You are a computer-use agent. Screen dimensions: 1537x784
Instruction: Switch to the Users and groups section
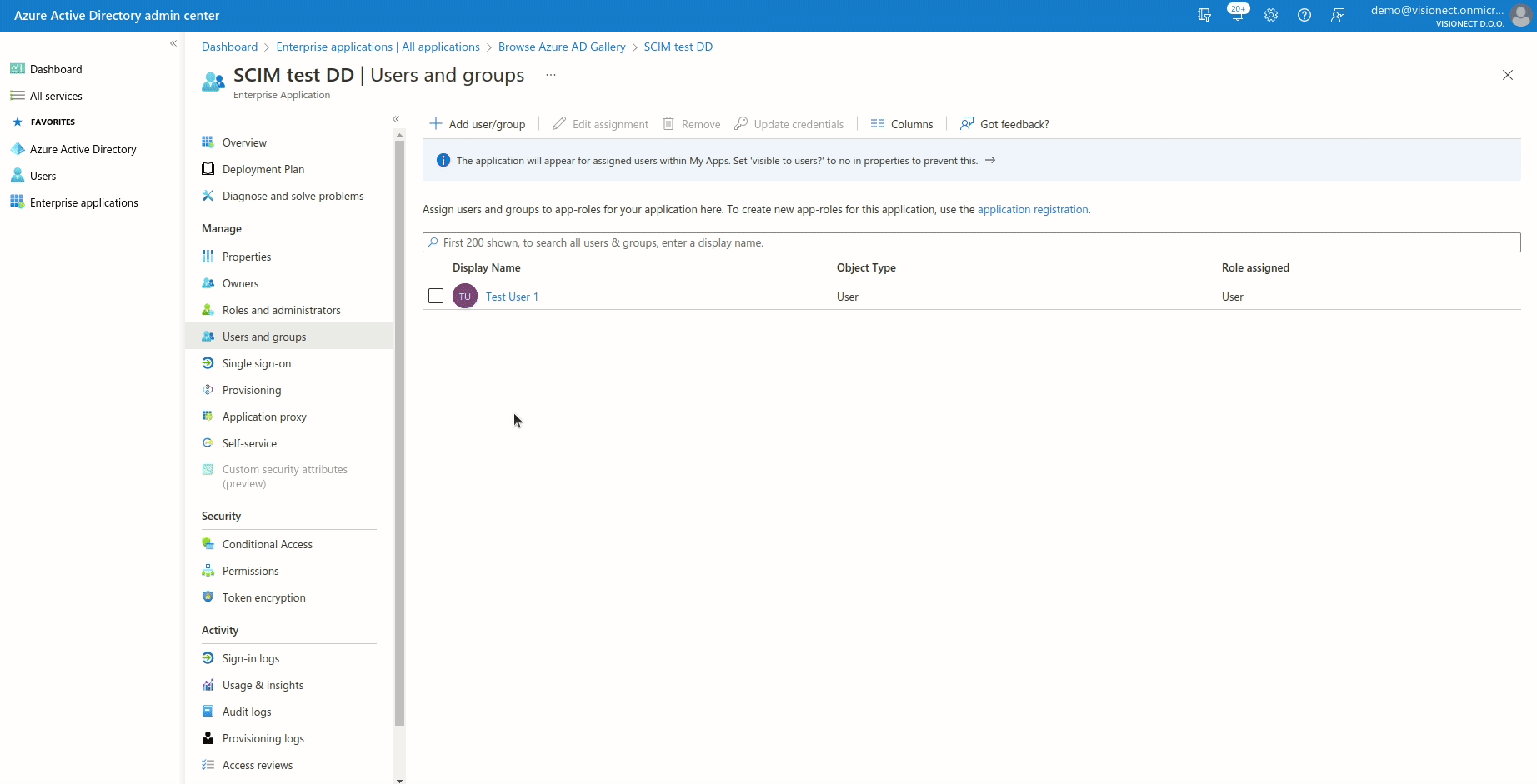coord(264,337)
